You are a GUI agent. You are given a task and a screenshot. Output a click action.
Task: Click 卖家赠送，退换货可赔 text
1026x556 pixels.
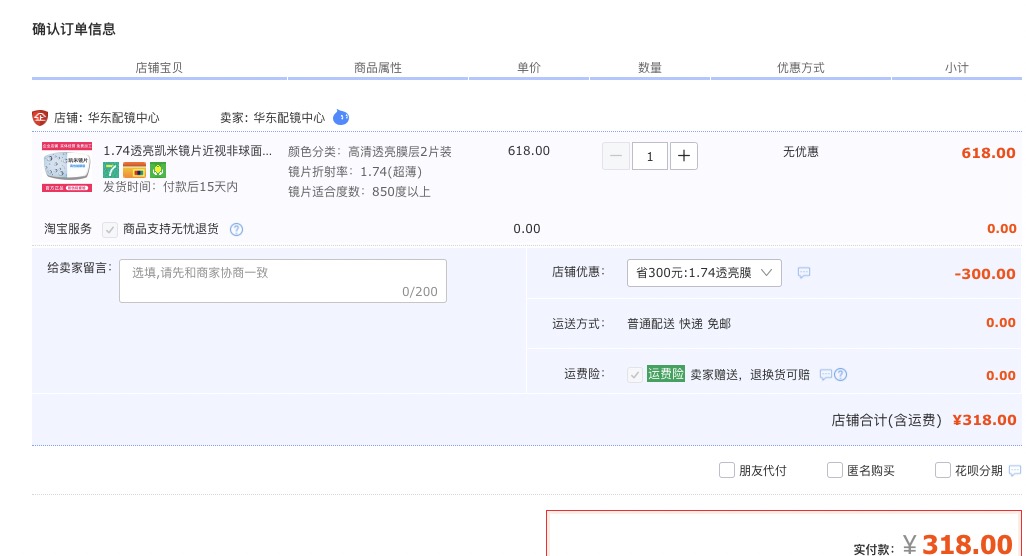(x=750, y=375)
